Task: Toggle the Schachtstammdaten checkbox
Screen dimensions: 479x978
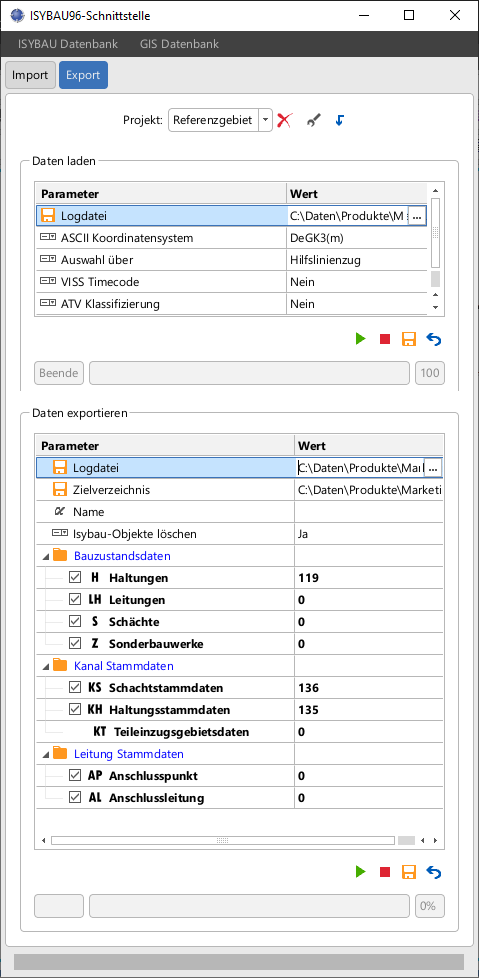Action: coord(75,687)
